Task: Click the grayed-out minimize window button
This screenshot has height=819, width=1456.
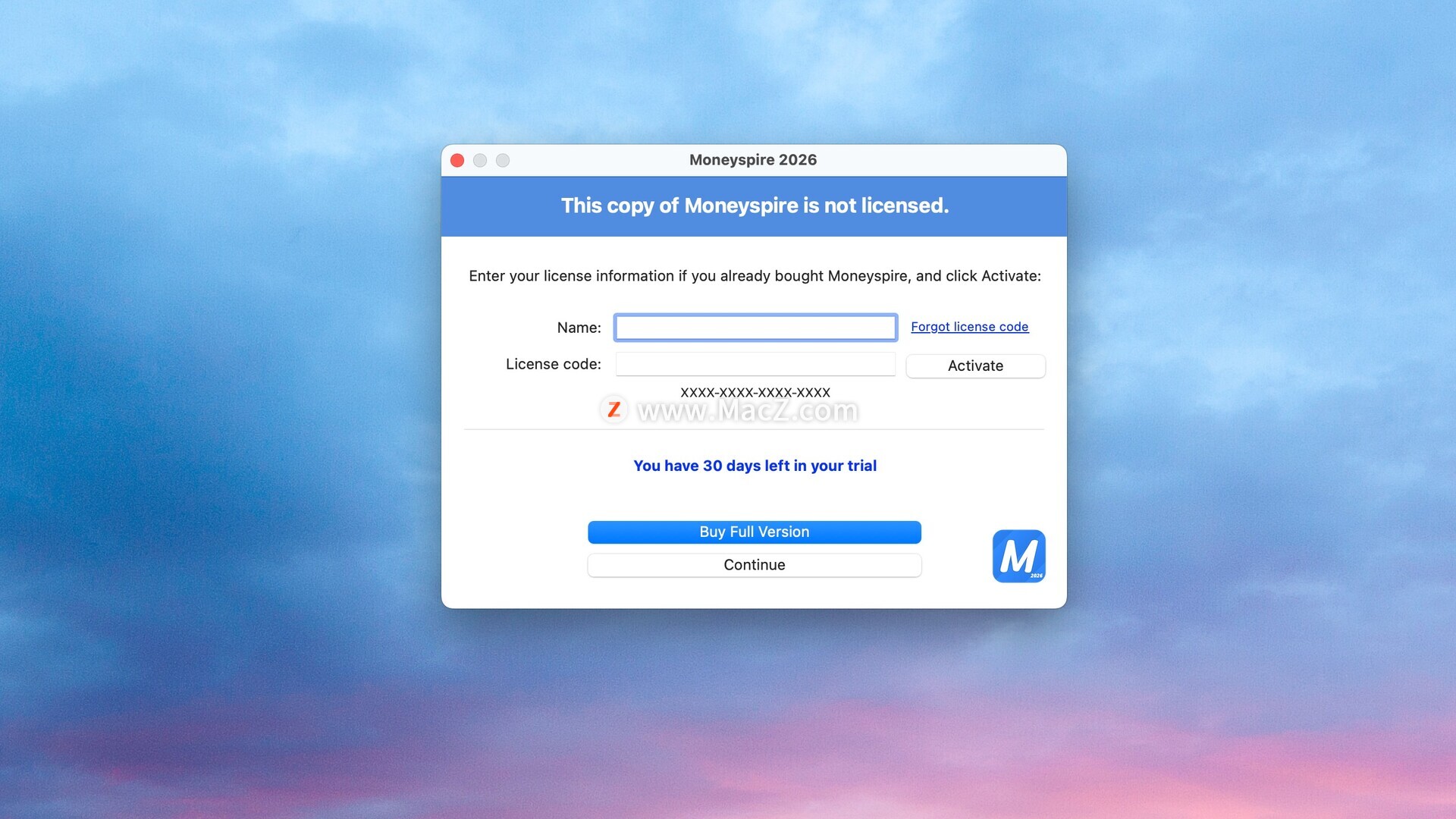Action: click(x=480, y=160)
